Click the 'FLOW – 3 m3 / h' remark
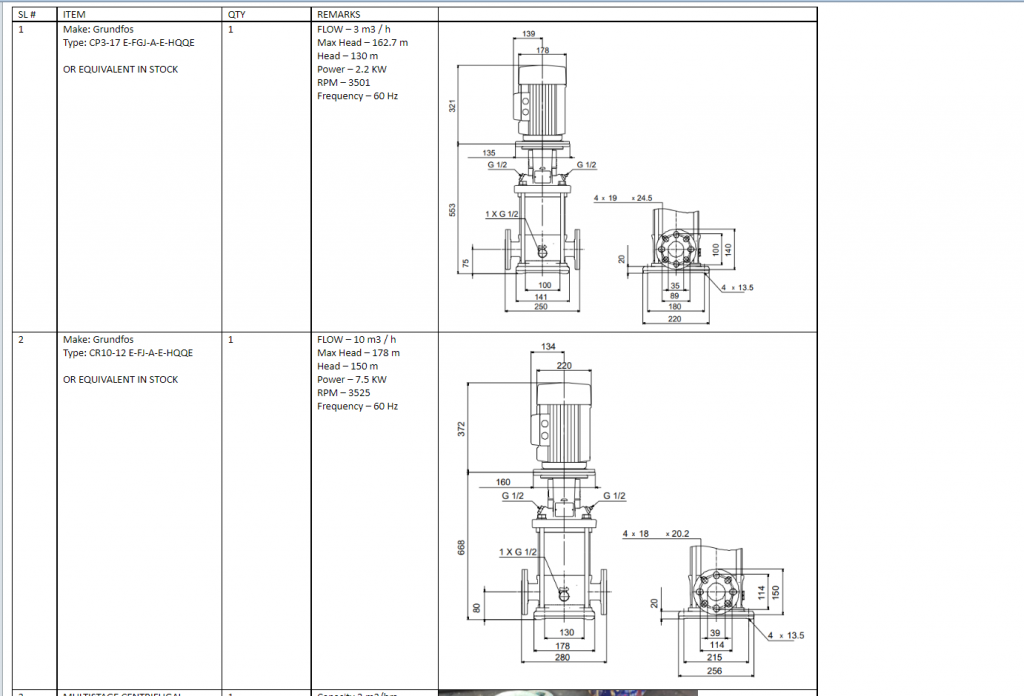Image resolution: width=1024 pixels, height=696 pixels. pyautogui.click(x=356, y=30)
